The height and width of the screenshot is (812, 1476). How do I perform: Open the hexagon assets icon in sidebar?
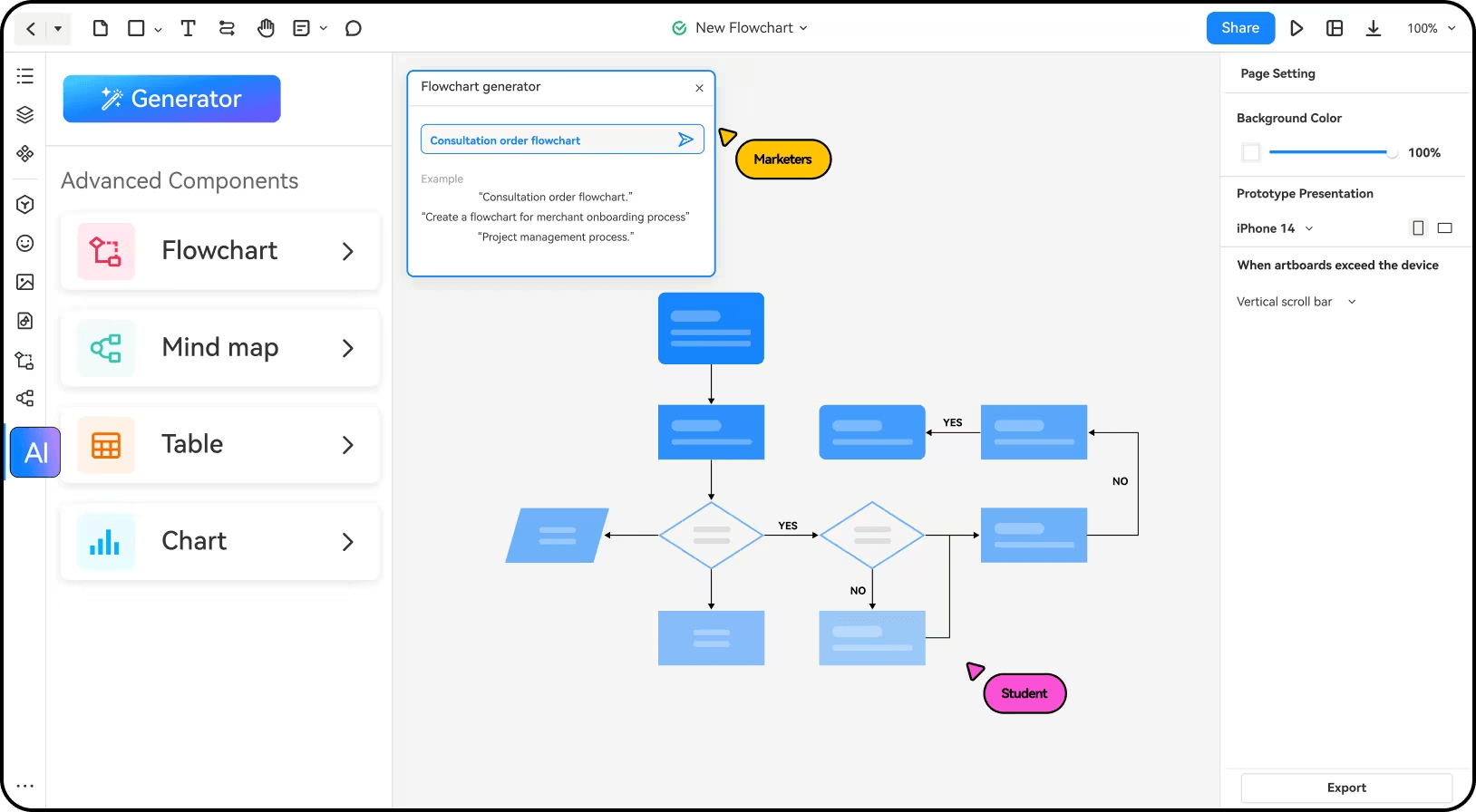pos(25,204)
